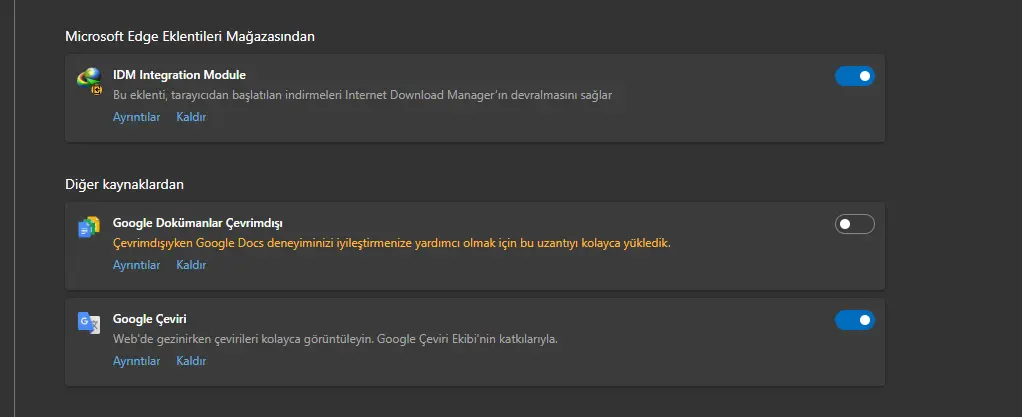The height and width of the screenshot is (417, 1022).
Task: Select the Google Dokümanlar Çevrimdışı title
Action: [197, 223]
